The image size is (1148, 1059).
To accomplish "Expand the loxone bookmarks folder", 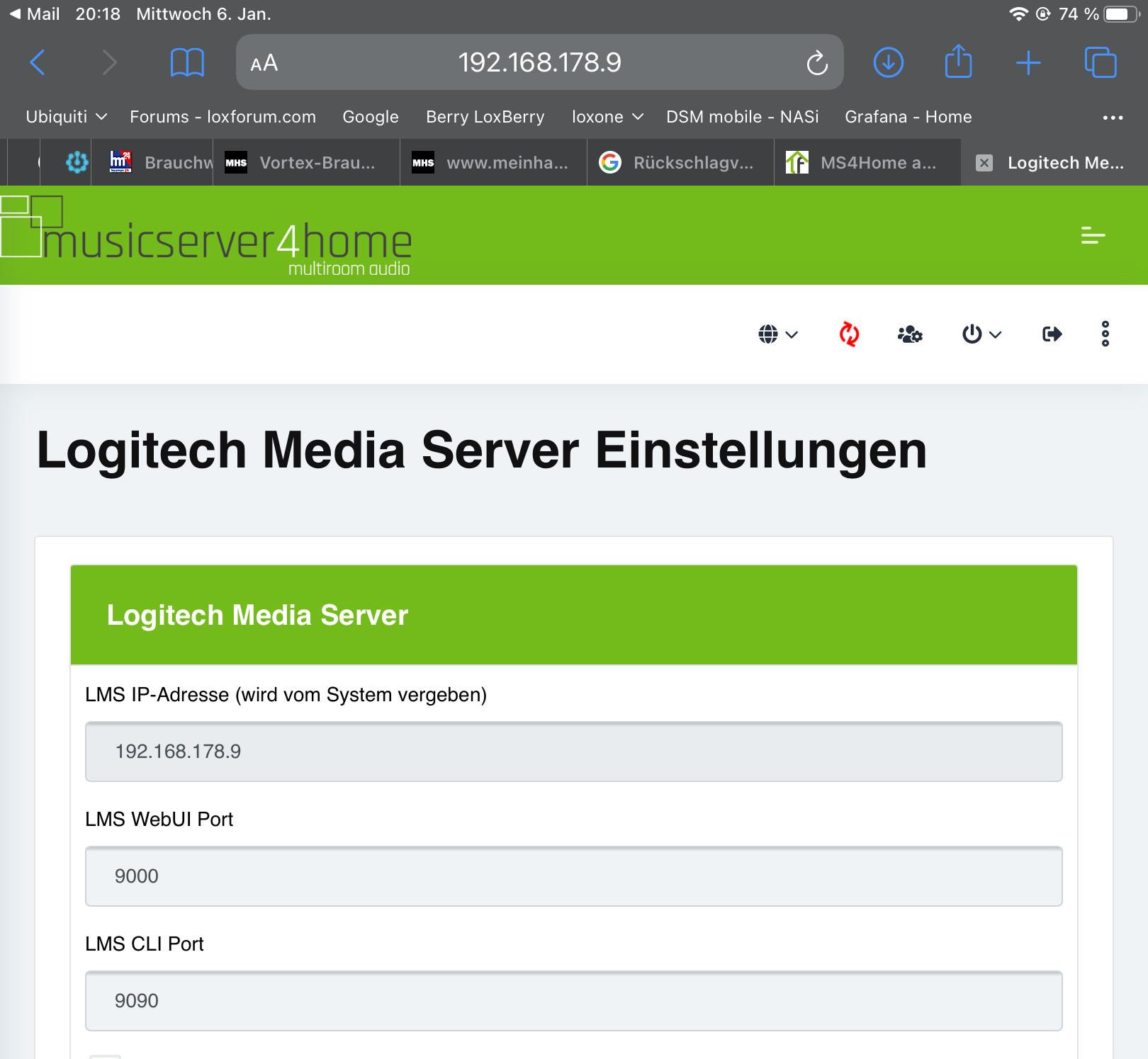I will (607, 117).
